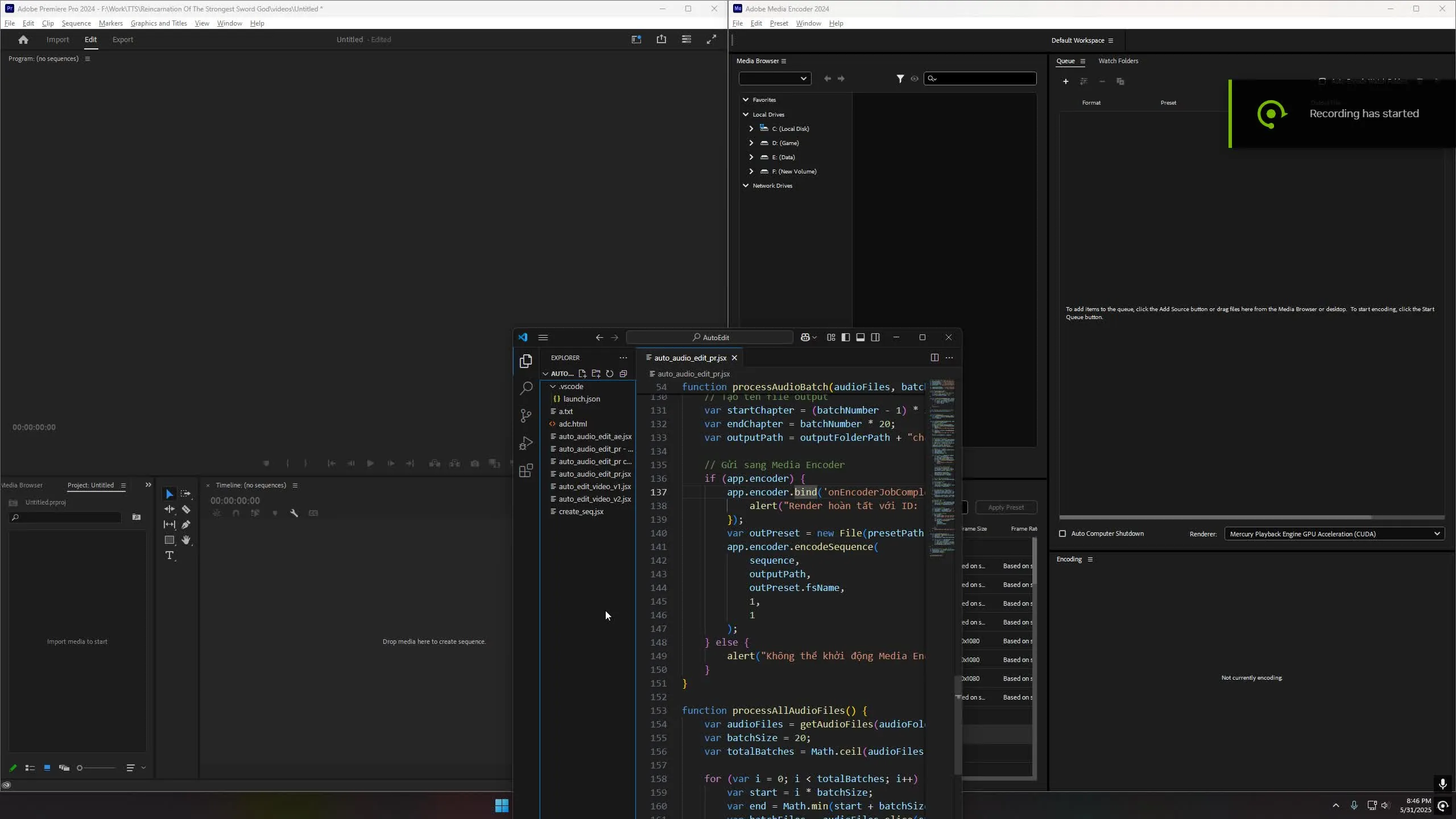Select the Razor tool
The width and height of the screenshot is (1456, 819).
click(186, 510)
